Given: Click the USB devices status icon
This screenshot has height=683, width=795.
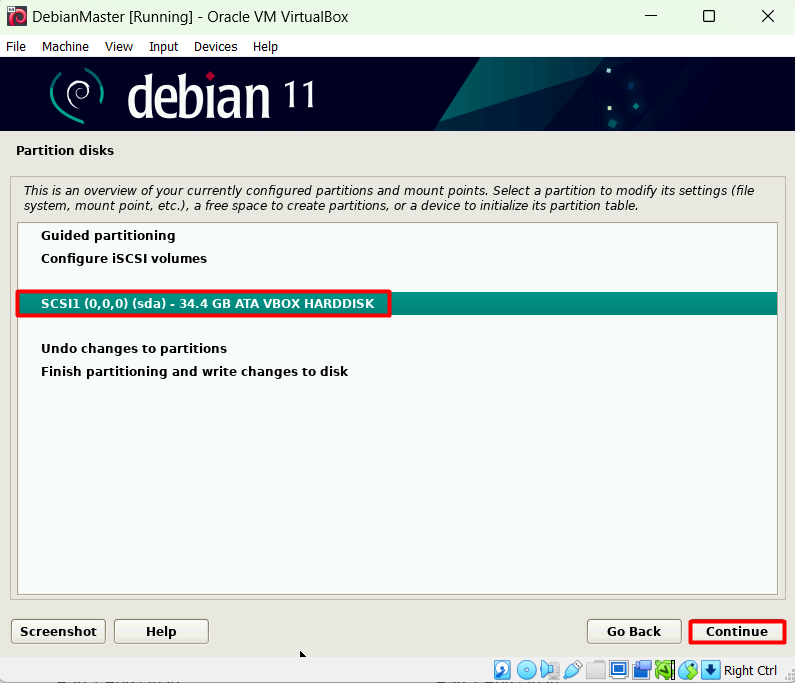Looking at the screenshot, I should tap(572, 670).
